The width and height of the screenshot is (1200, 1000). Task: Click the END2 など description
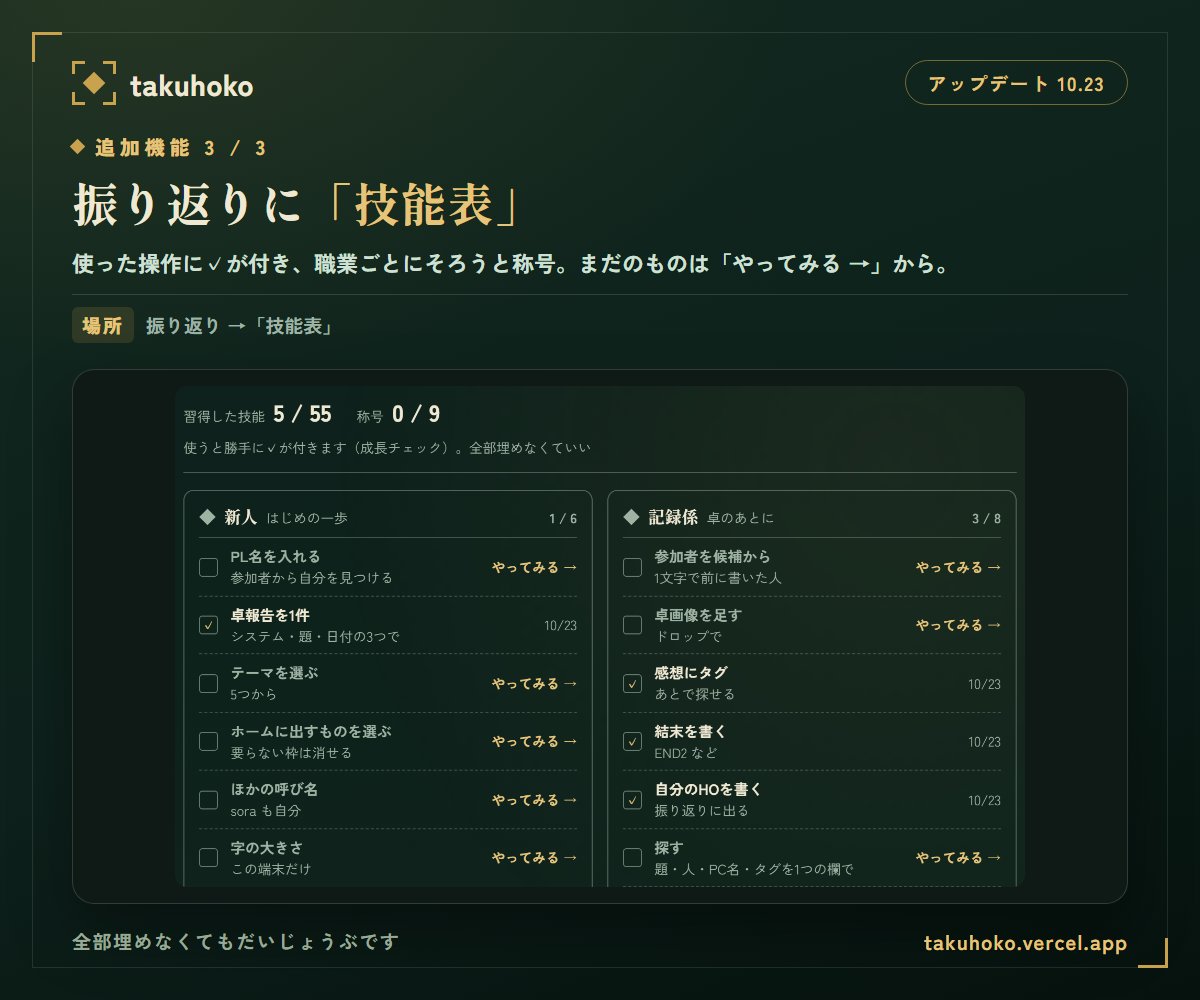pos(686,753)
